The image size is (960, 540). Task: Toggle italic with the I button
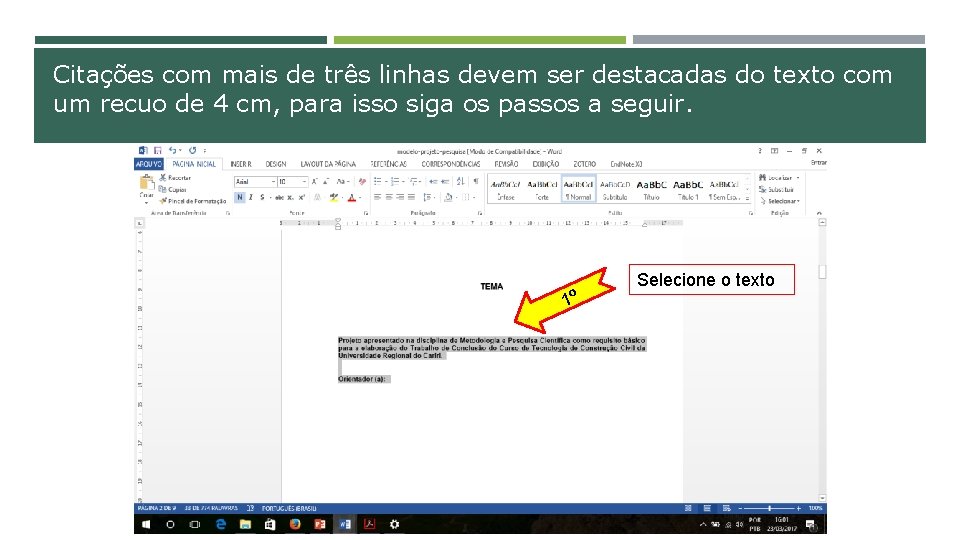tap(250, 197)
